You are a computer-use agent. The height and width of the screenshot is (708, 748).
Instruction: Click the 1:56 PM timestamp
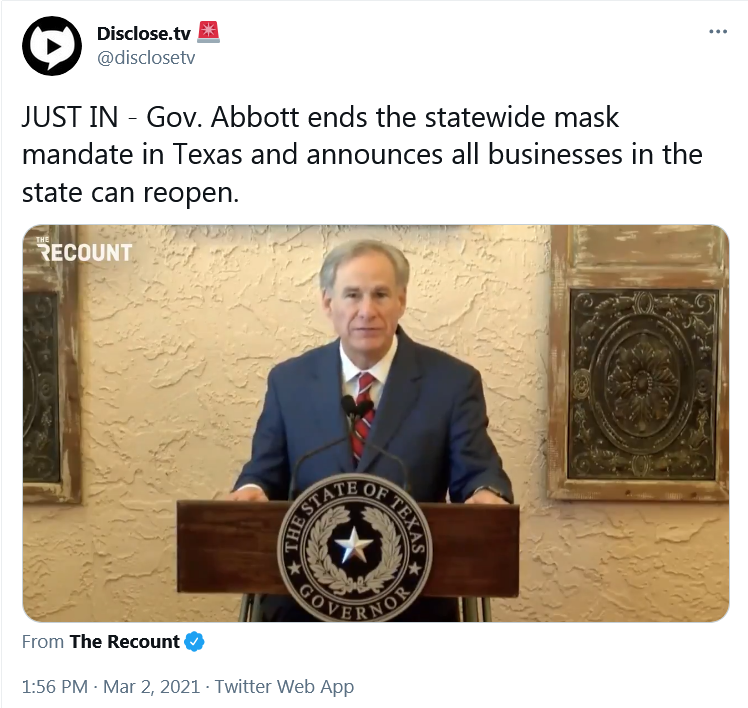55,687
